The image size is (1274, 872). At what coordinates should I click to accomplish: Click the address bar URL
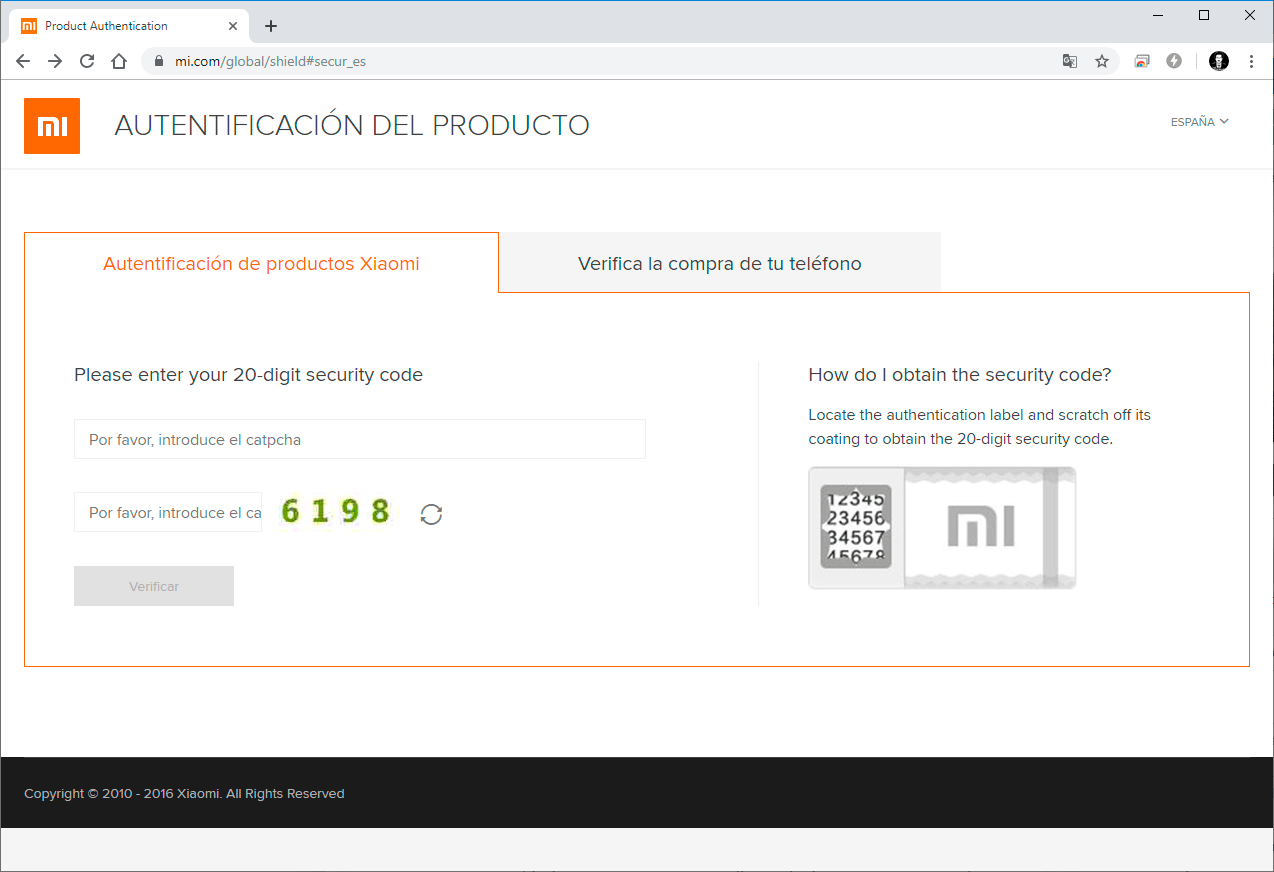[270, 61]
